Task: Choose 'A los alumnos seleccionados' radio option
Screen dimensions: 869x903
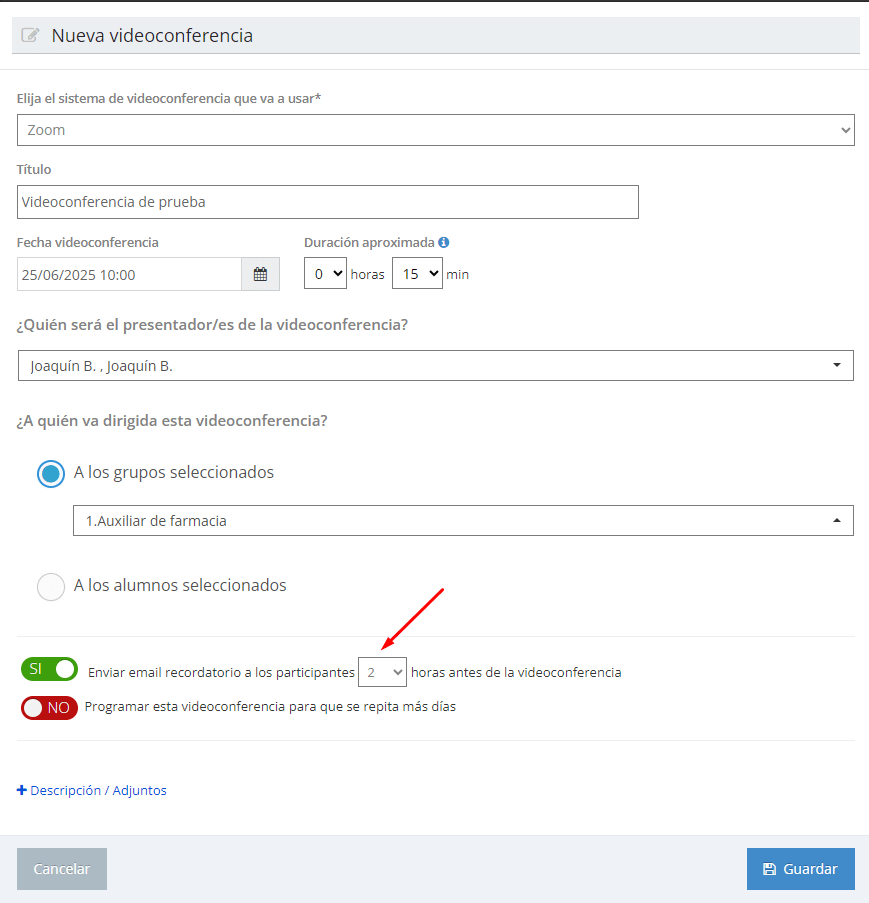Action: click(51, 586)
